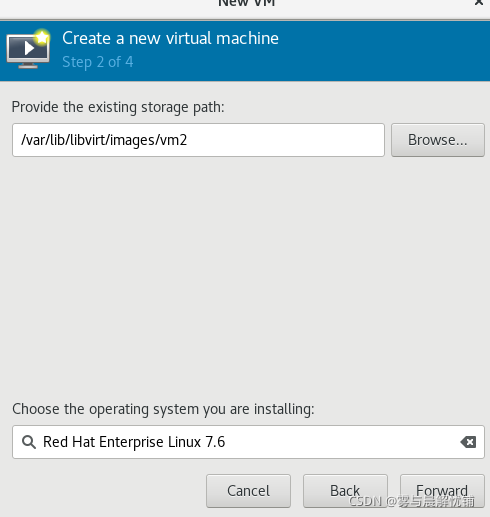The height and width of the screenshot is (517, 490).
Task: Click the search magnifier icon in OS field
Action: coord(29,442)
